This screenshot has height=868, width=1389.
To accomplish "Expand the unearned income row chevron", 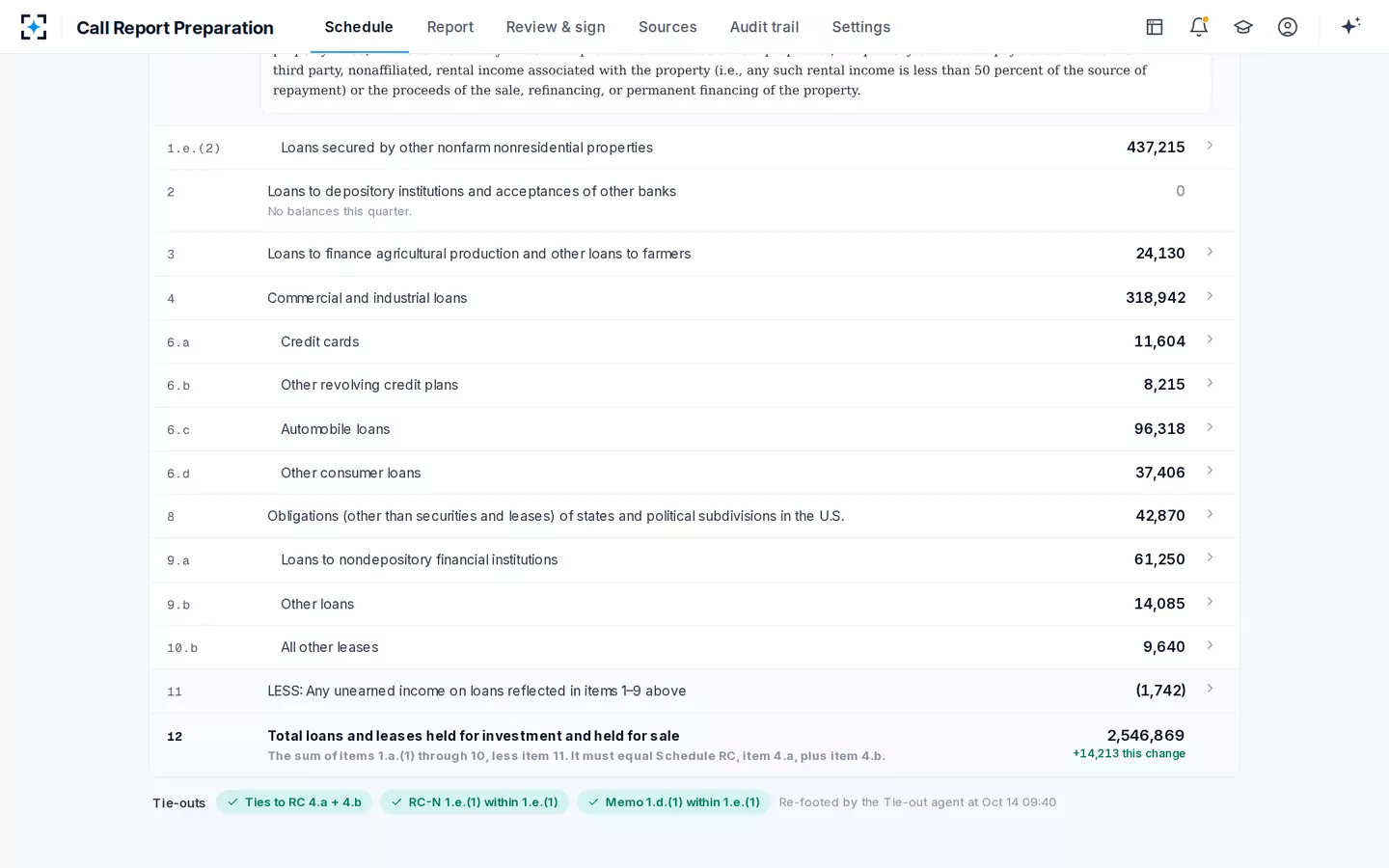I will [1210, 689].
